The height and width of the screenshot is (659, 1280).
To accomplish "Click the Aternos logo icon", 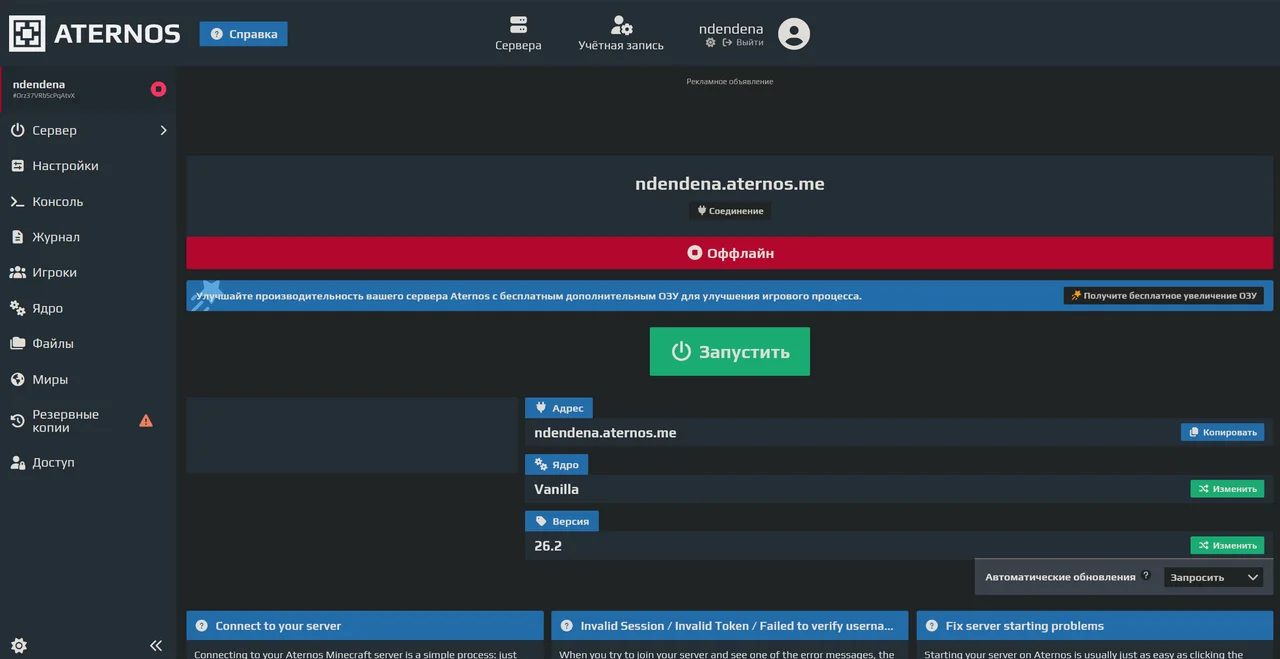I will click(27, 34).
